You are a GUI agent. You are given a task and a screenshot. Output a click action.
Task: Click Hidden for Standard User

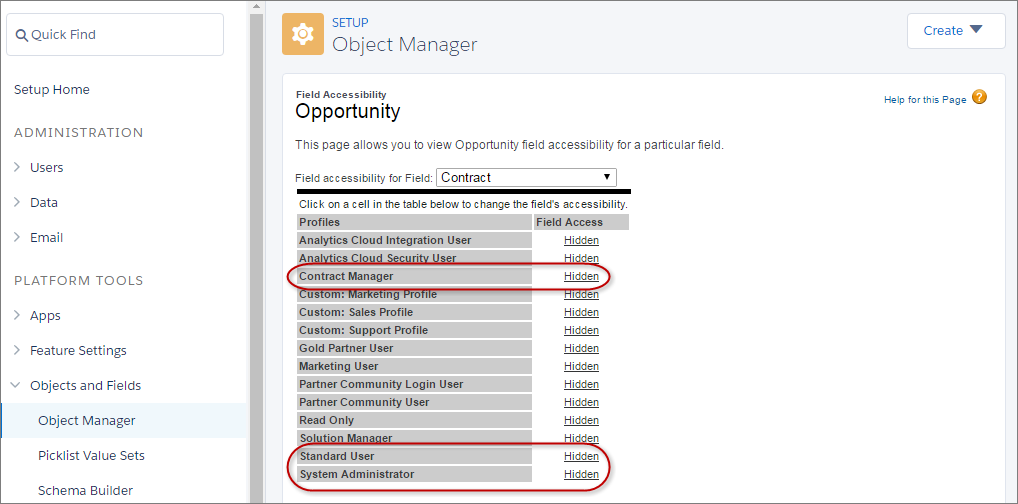pyautogui.click(x=581, y=457)
